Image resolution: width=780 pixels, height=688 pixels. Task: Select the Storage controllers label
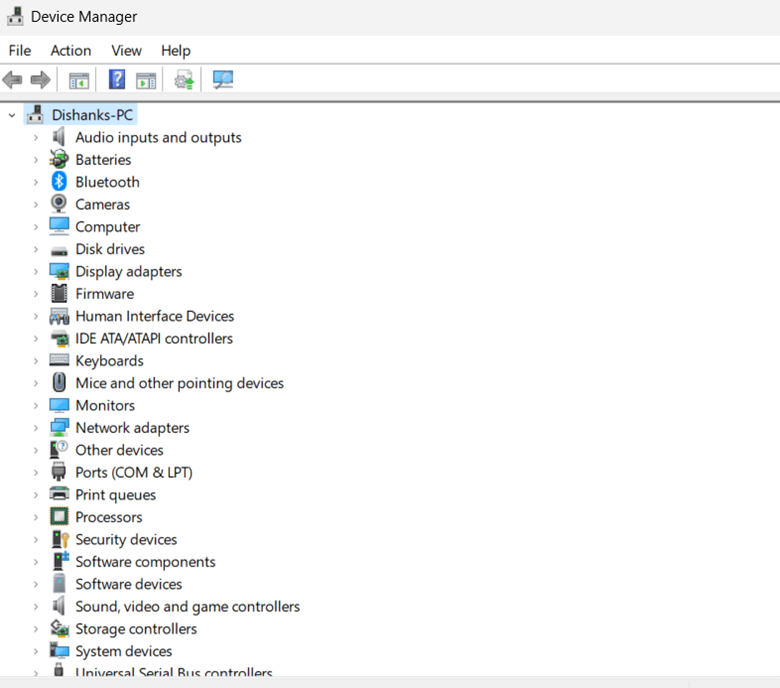click(x=136, y=629)
